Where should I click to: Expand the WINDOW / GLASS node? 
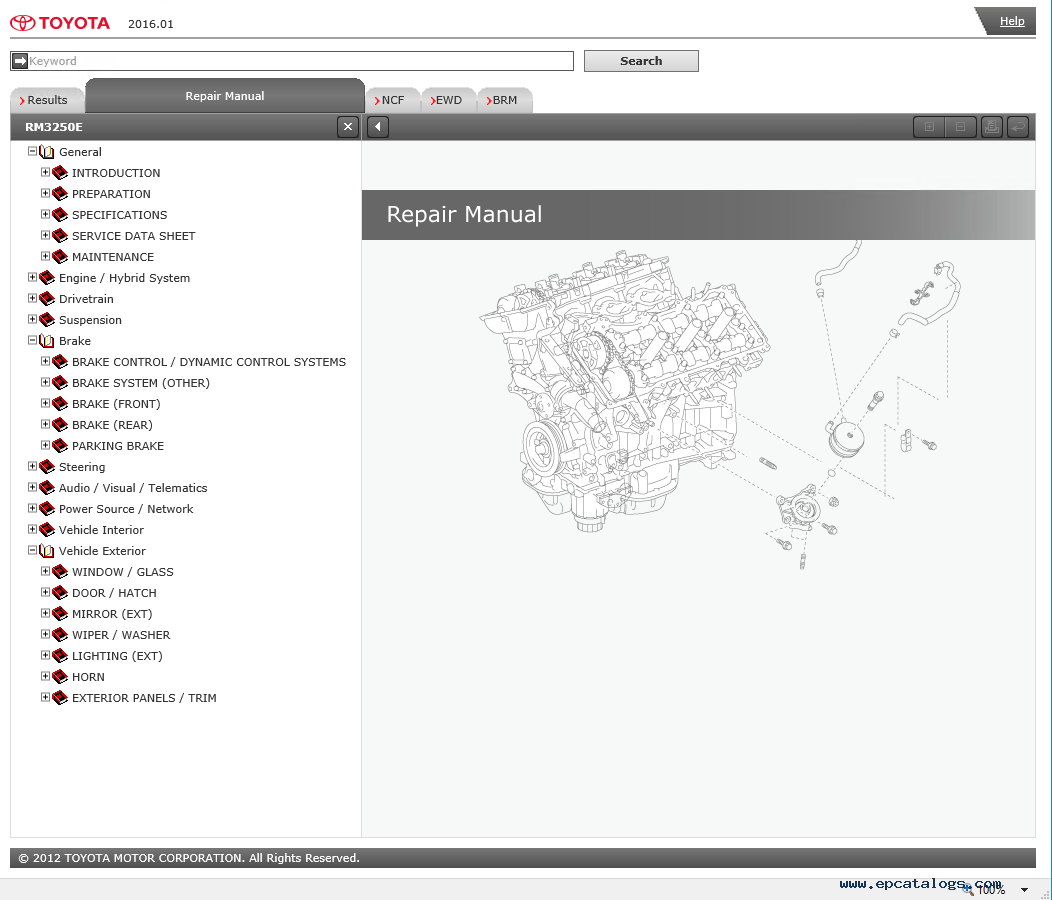tap(45, 571)
